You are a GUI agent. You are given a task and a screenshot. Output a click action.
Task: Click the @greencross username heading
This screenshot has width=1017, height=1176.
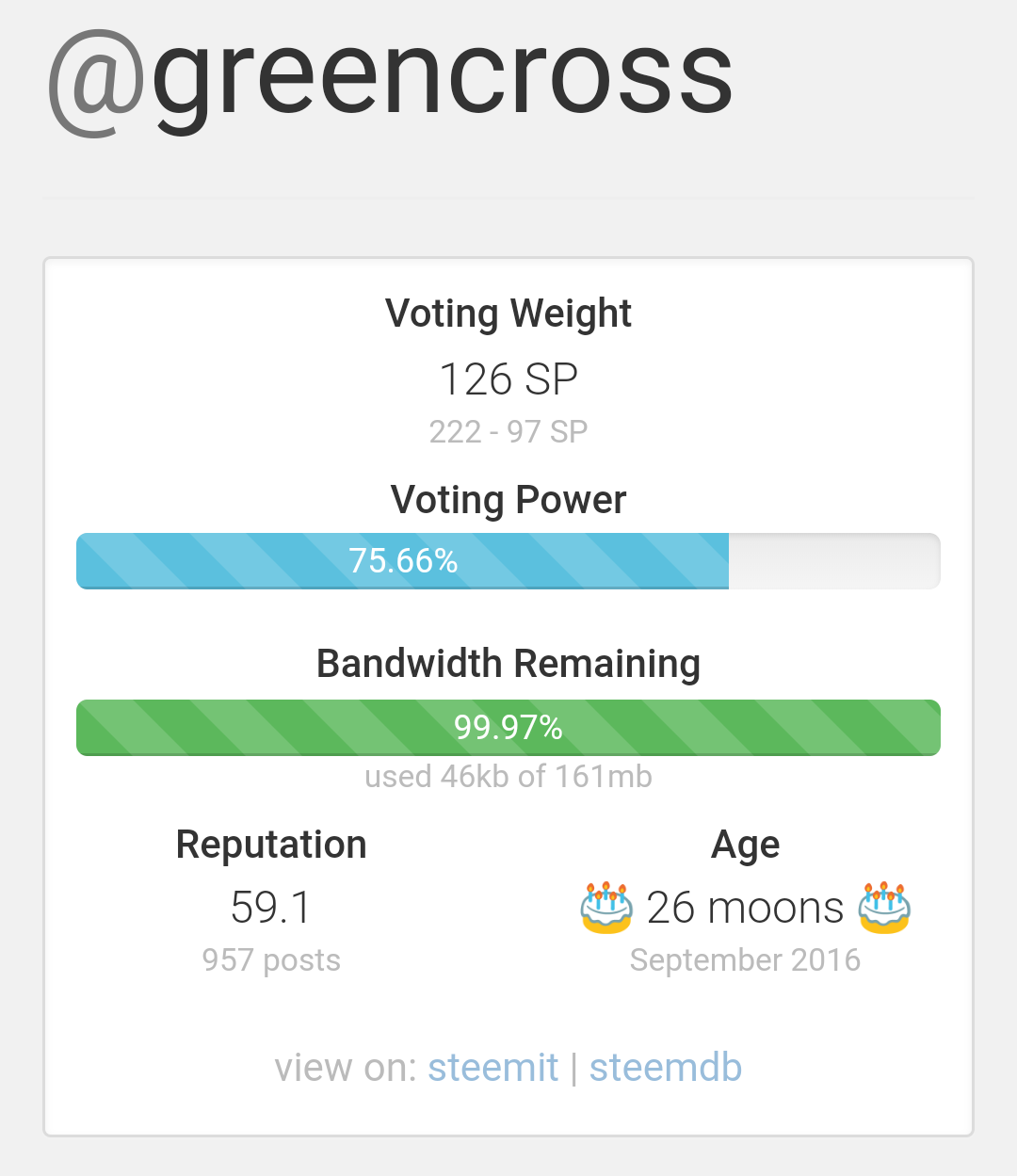coord(390,77)
